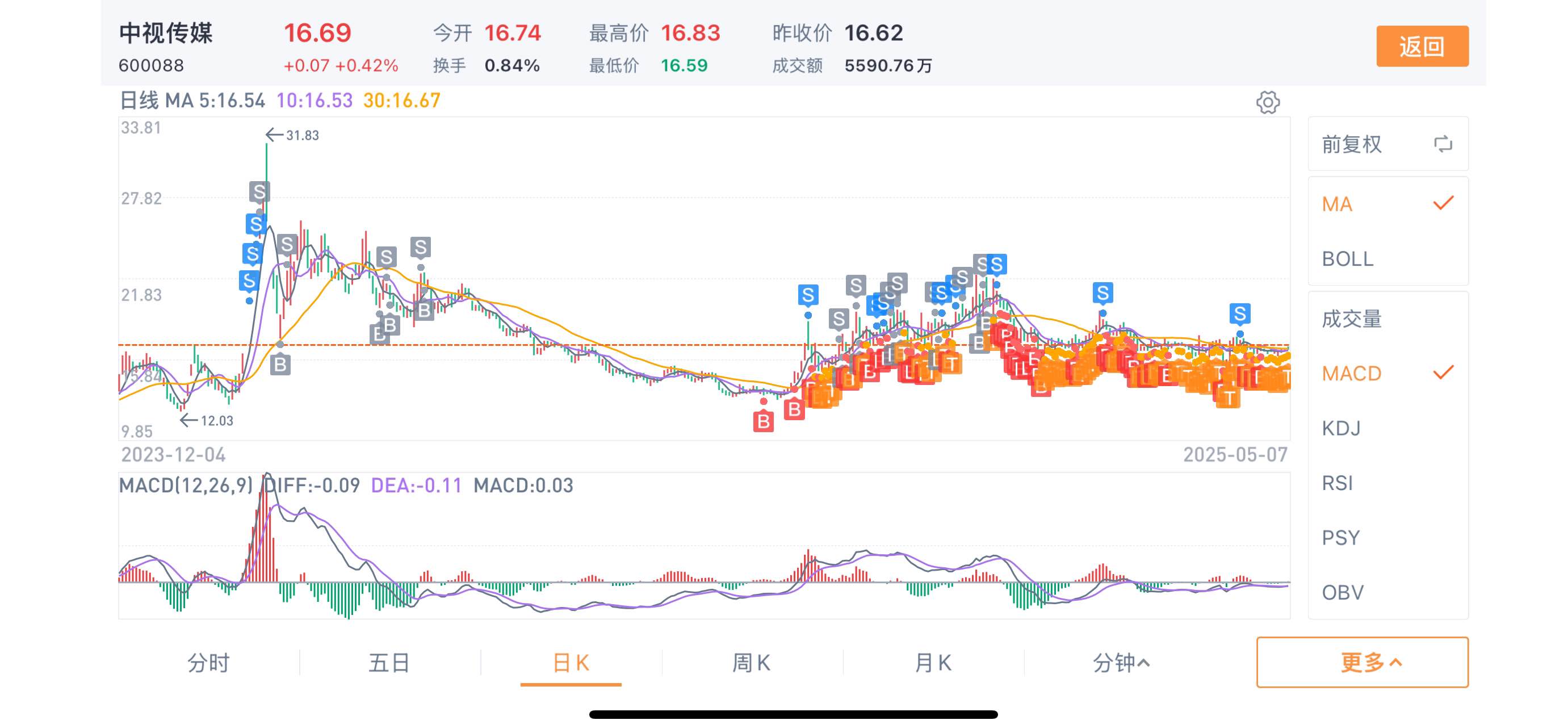The height and width of the screenshot is (720, 1568).
Task: Select the KDJ indicator
Action: click(x=1388, y=429)
